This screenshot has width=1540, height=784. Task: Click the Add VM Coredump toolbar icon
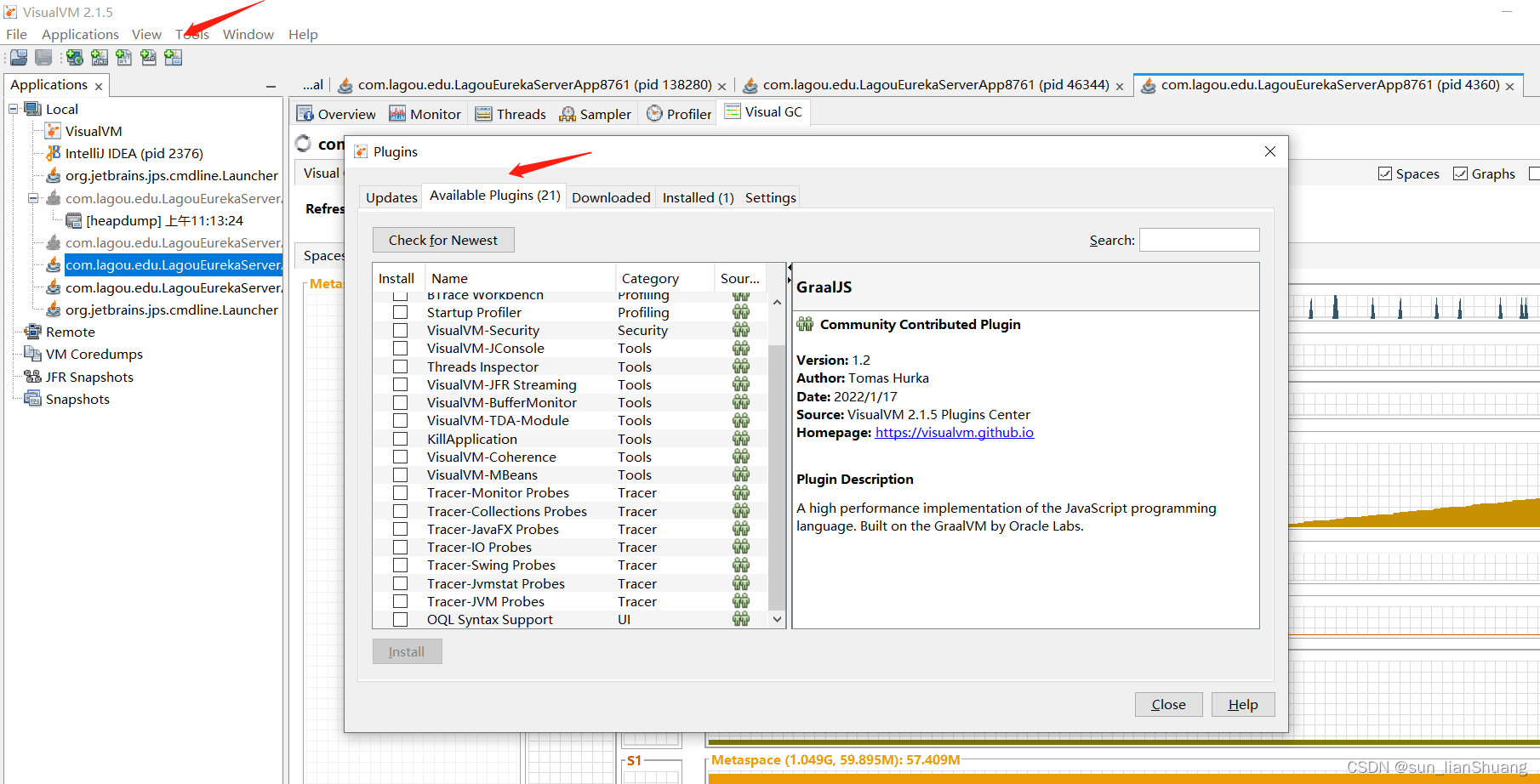[124, 57]
